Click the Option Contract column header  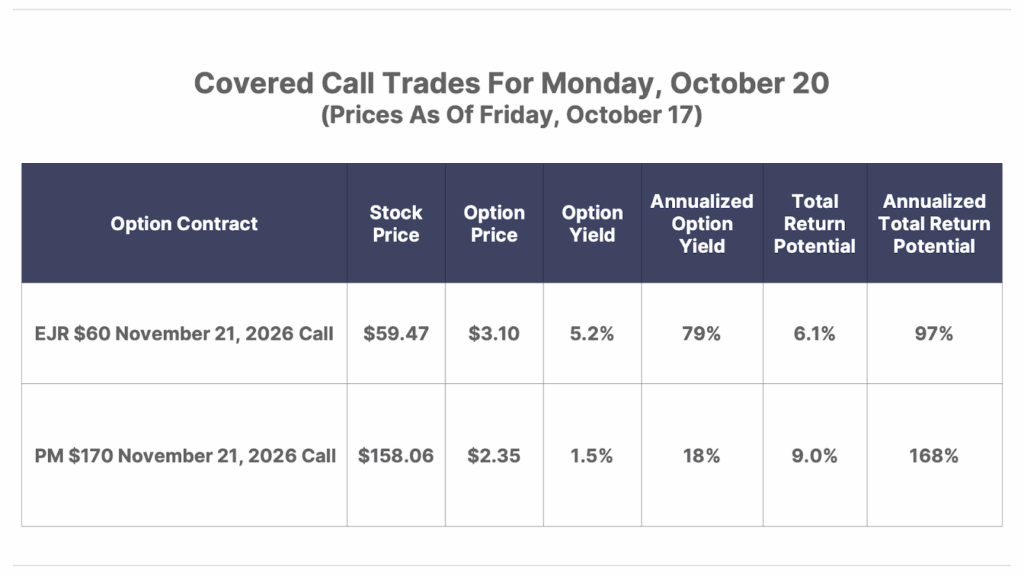[184, 224]
